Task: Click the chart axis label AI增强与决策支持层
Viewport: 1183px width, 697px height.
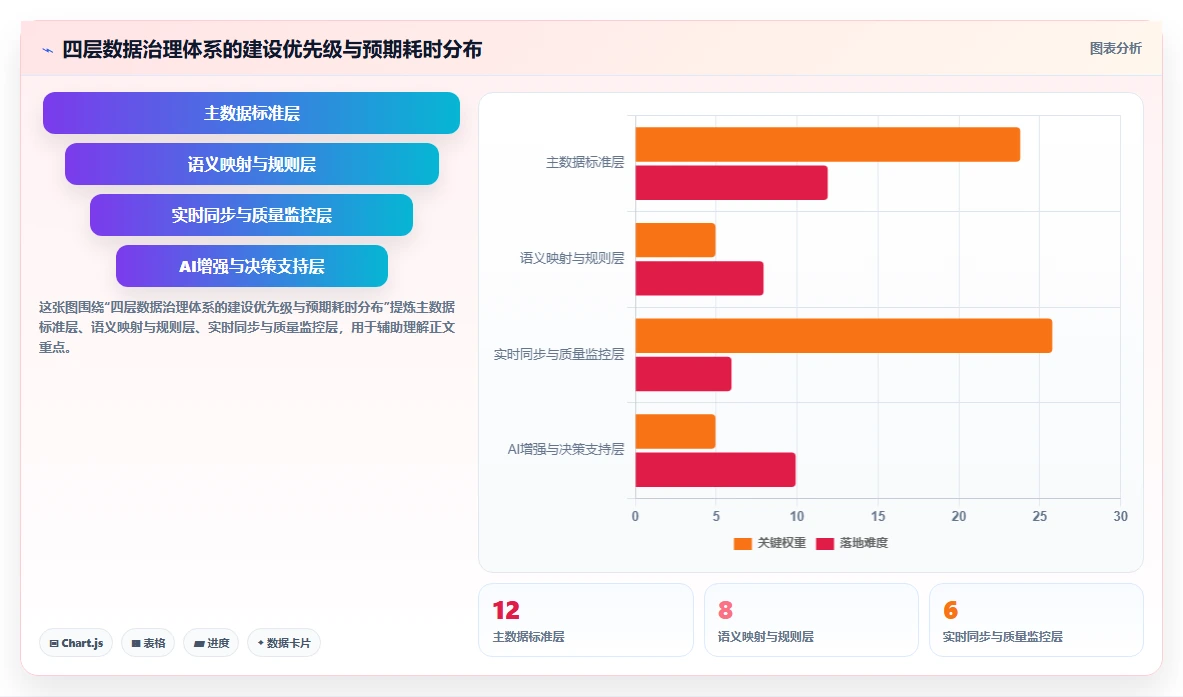Action: (x=566, y=450)
